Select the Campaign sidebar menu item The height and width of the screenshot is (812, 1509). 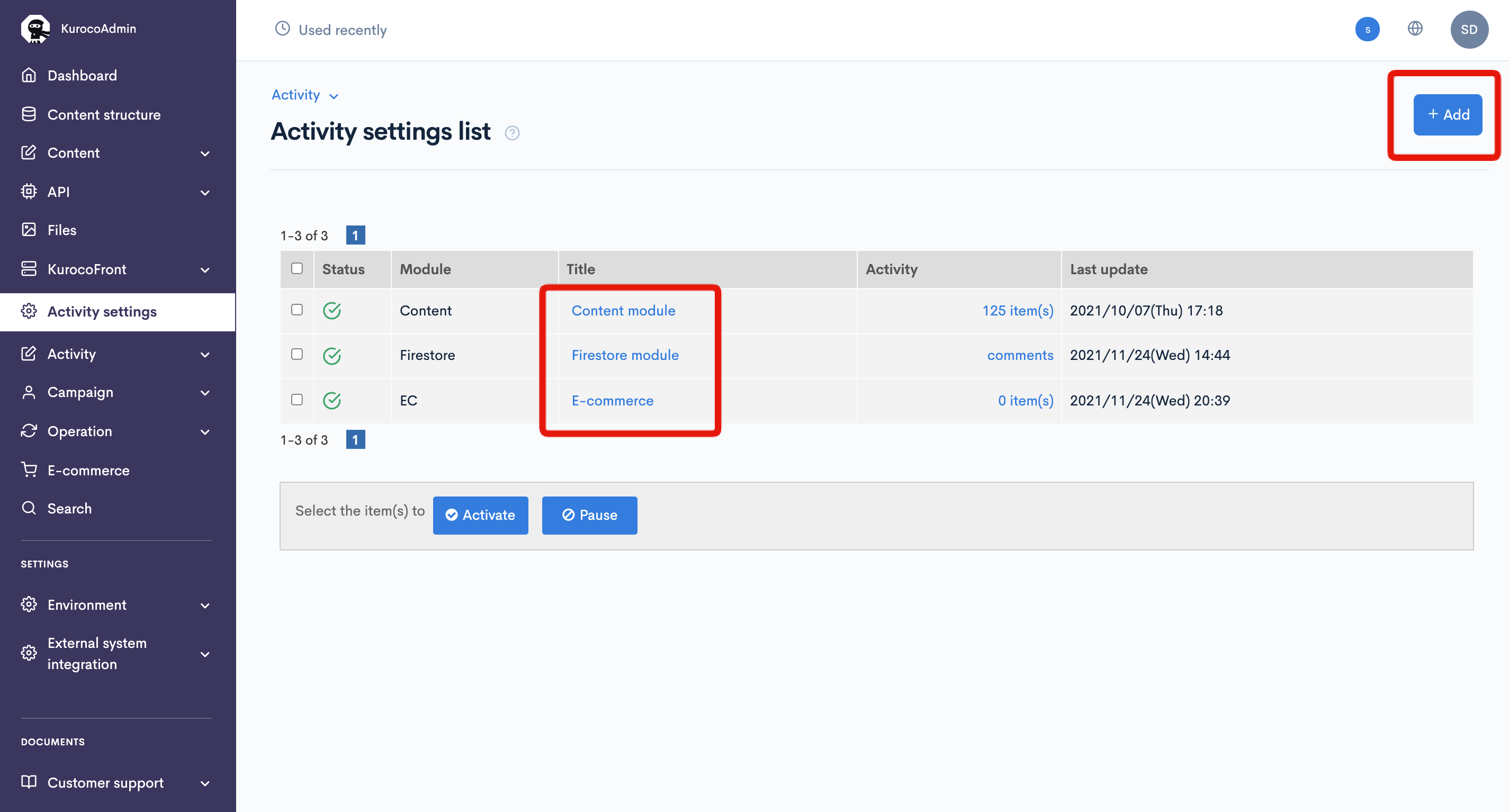tap(80, 392)
